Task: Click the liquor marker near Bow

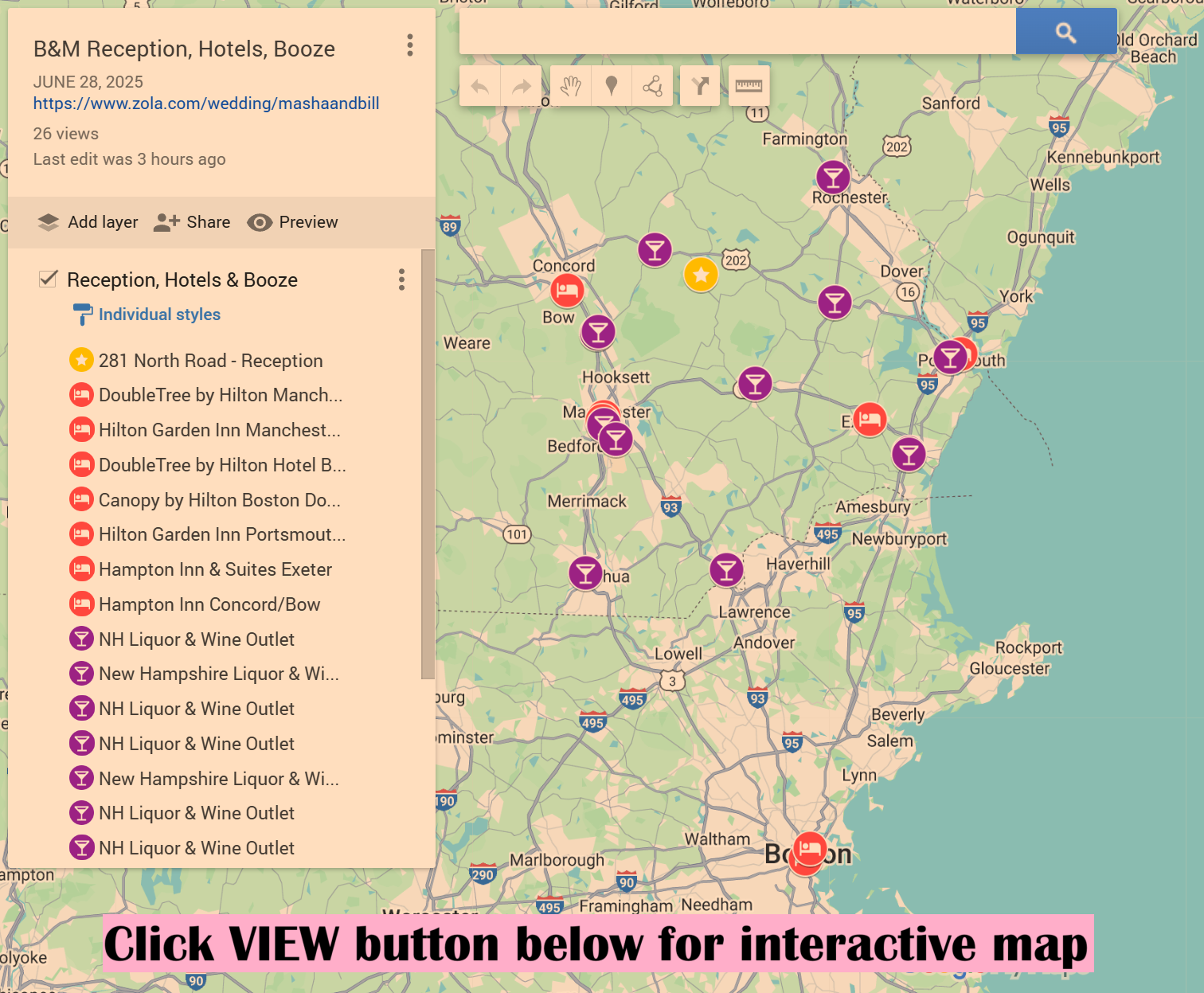Action: tap(598, 332)
